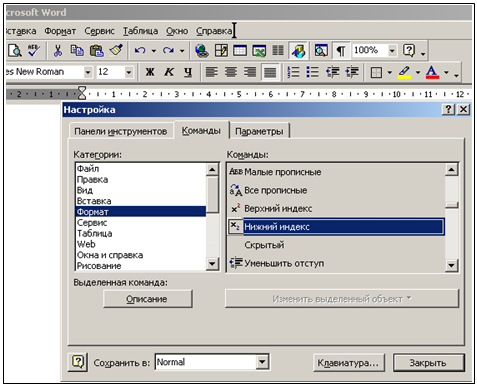
Task: Click the Команды list scrollbar thumb
Action: coord(452,205)
